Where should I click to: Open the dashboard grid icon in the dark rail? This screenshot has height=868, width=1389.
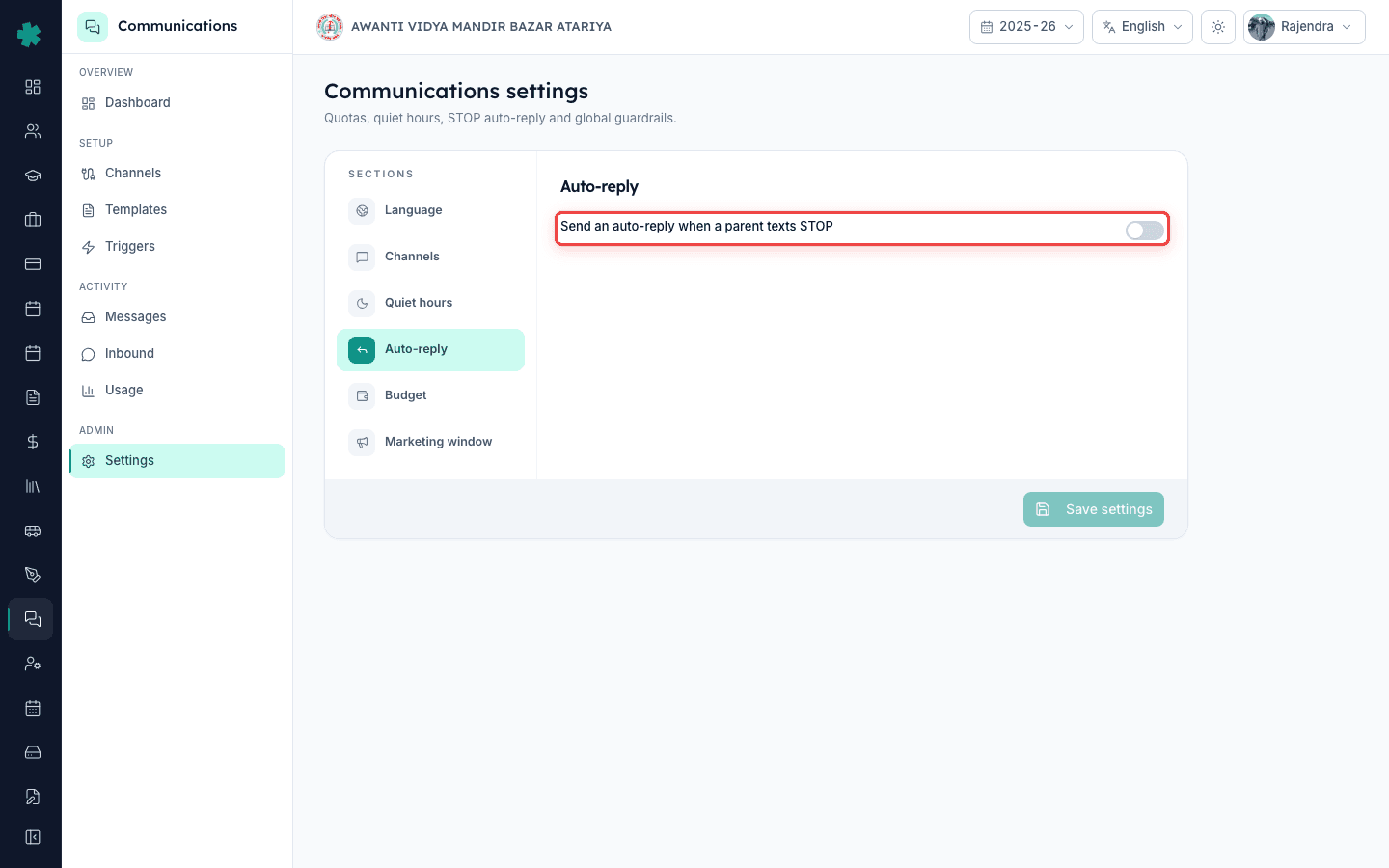tap(33, 87)
